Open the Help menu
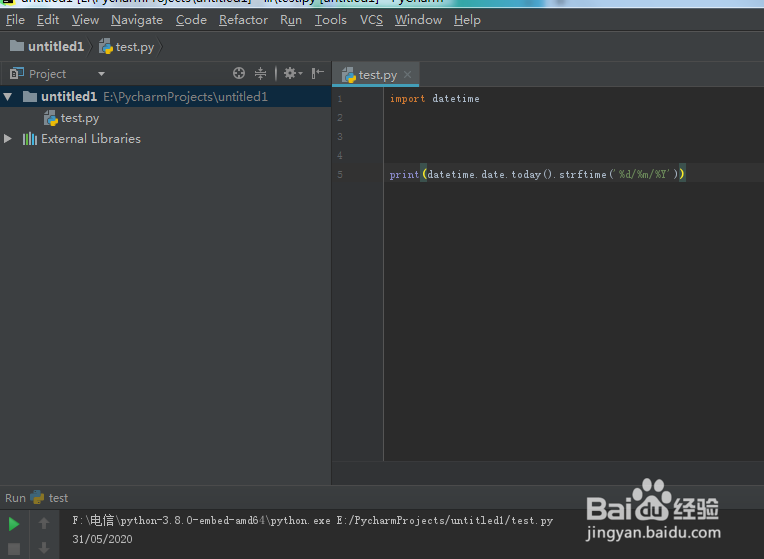This screenshot has height=559, width=764. 467,20
